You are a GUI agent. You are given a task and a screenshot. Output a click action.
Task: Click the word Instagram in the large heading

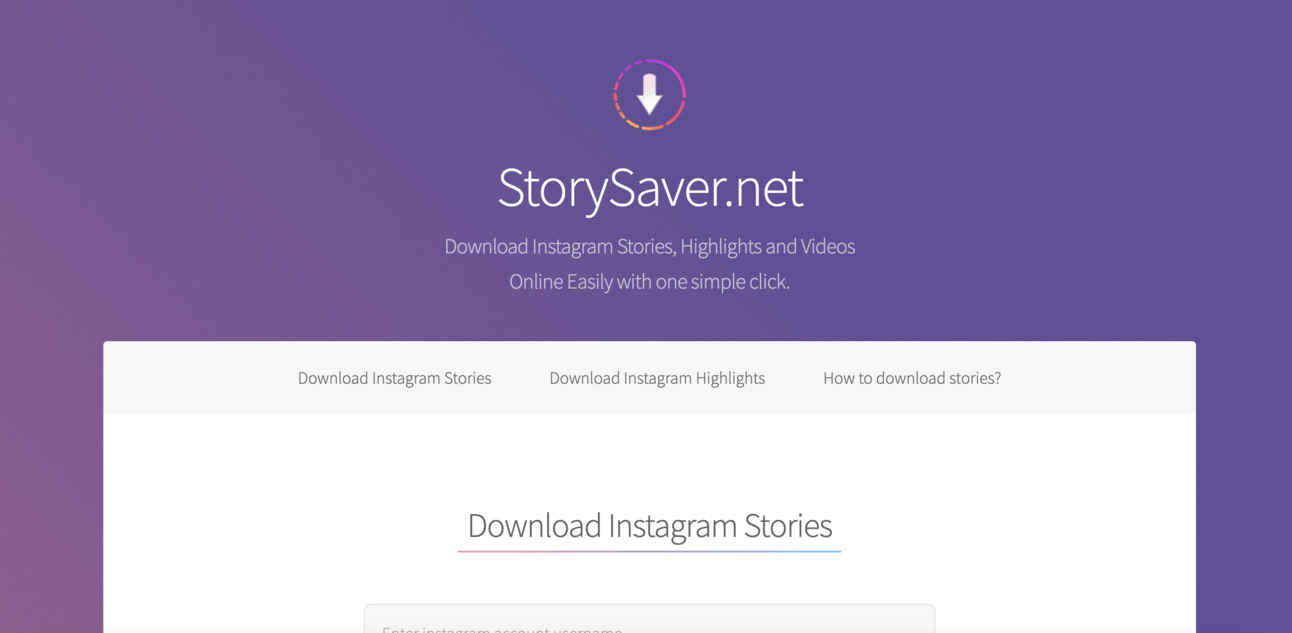674,525
